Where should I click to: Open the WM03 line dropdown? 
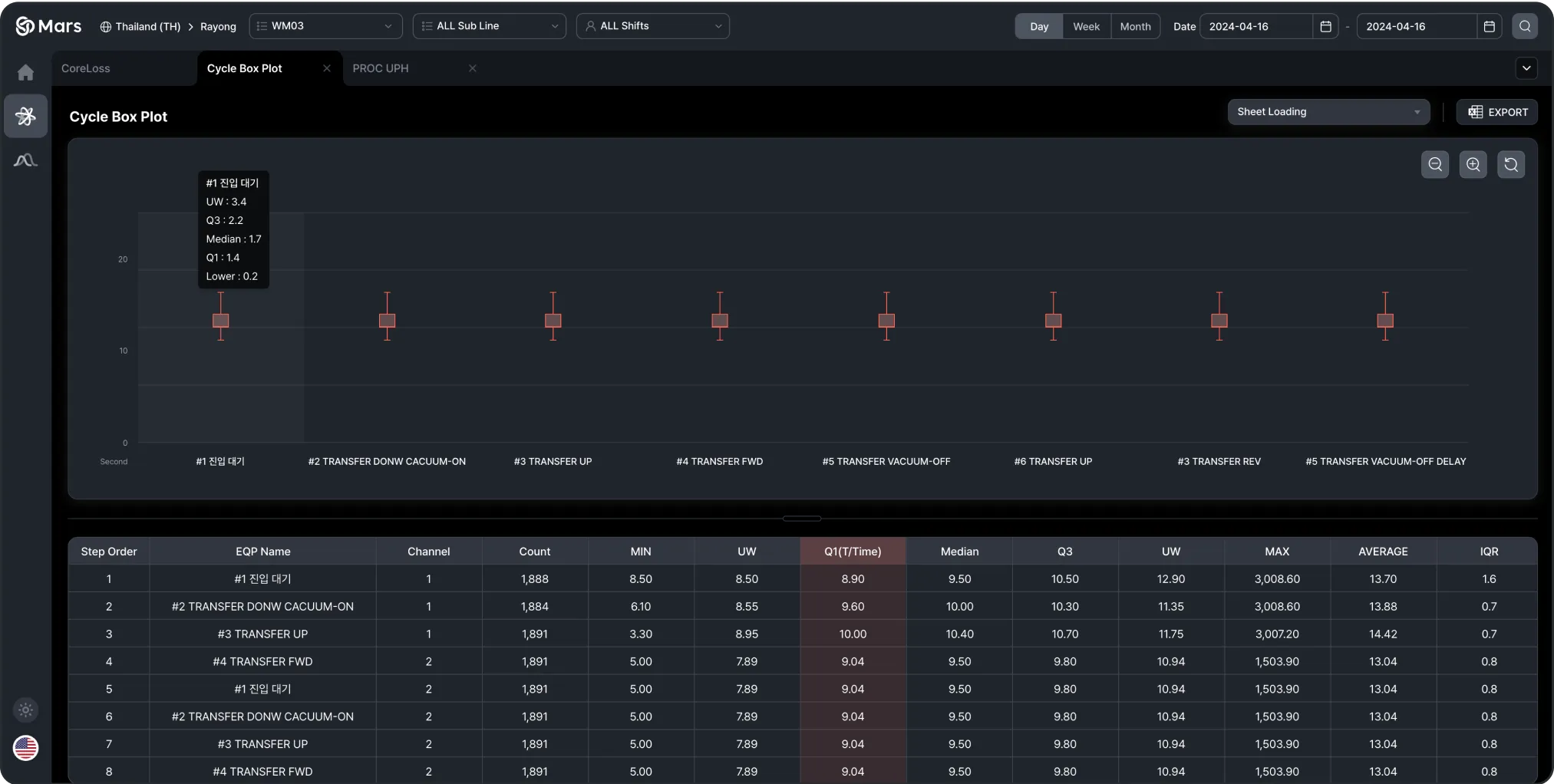point(325,26)
